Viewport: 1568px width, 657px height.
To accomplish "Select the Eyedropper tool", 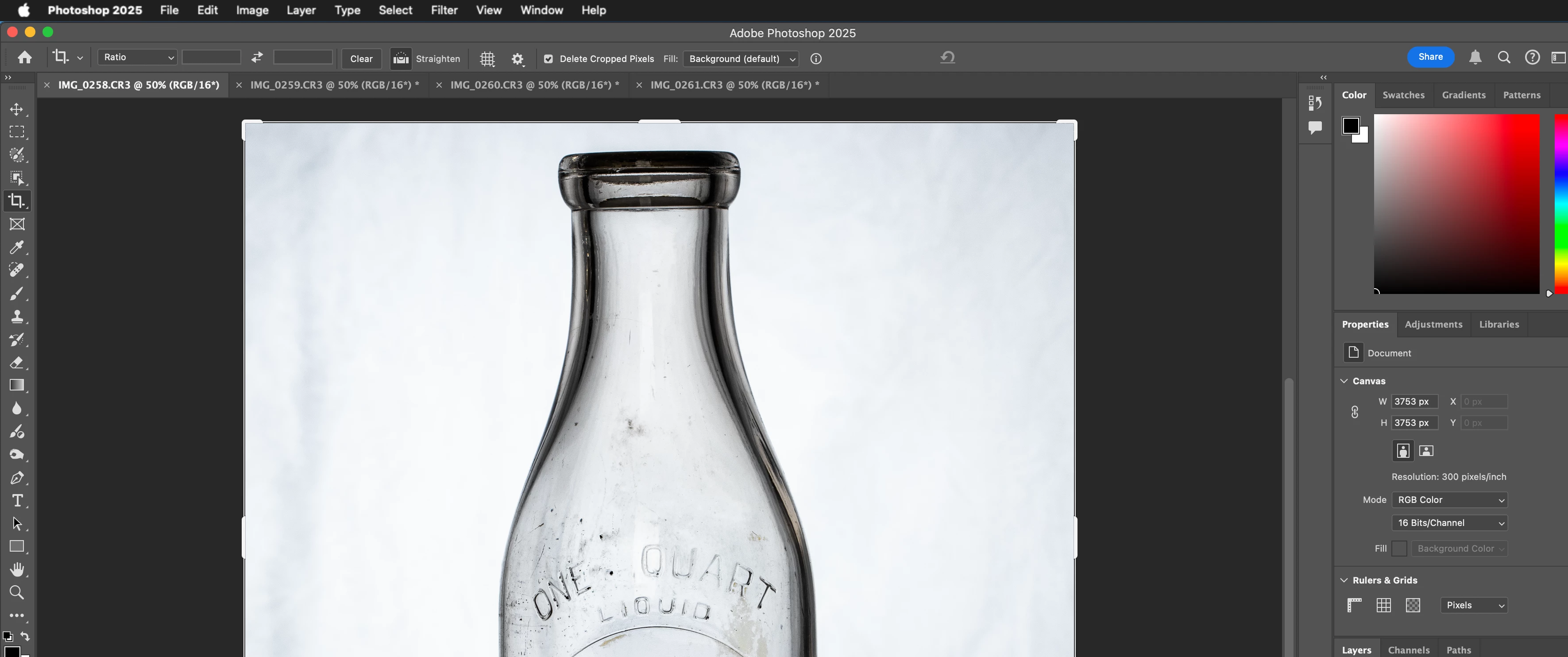I will 16,247.
